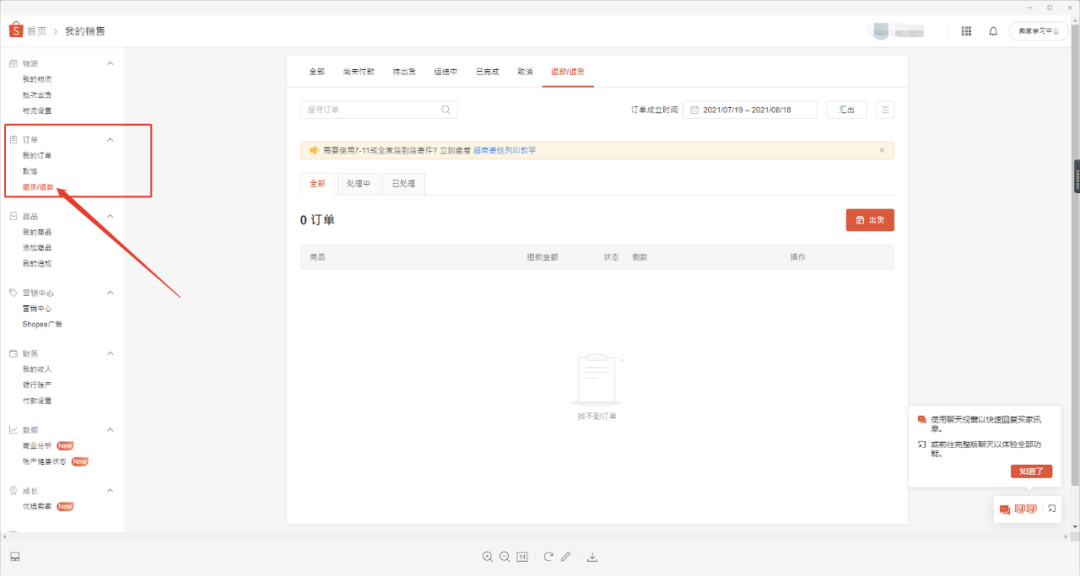Screen dimensions: 1080x576
Task: Select the pencil annotation icon in bottom toolbar
Action: click(567, 557)
